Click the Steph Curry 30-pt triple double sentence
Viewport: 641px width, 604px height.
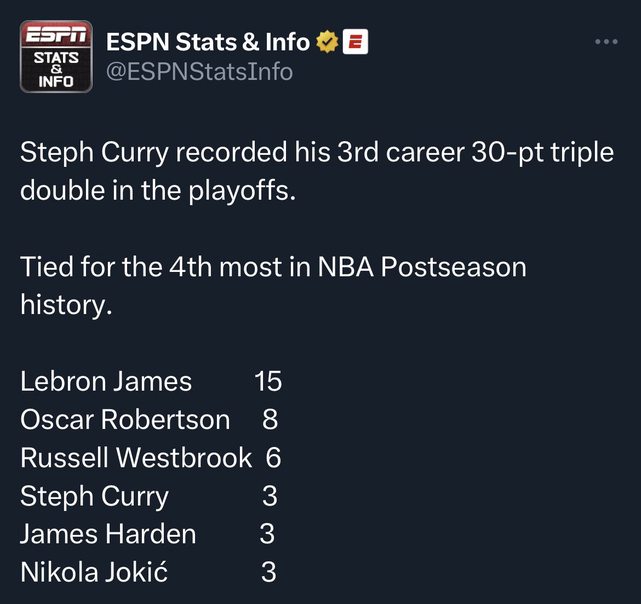(317, 171)
